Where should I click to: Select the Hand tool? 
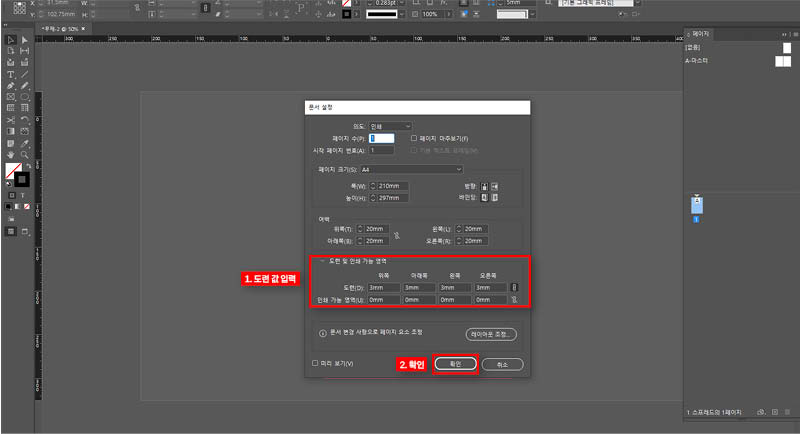point(10,155)
